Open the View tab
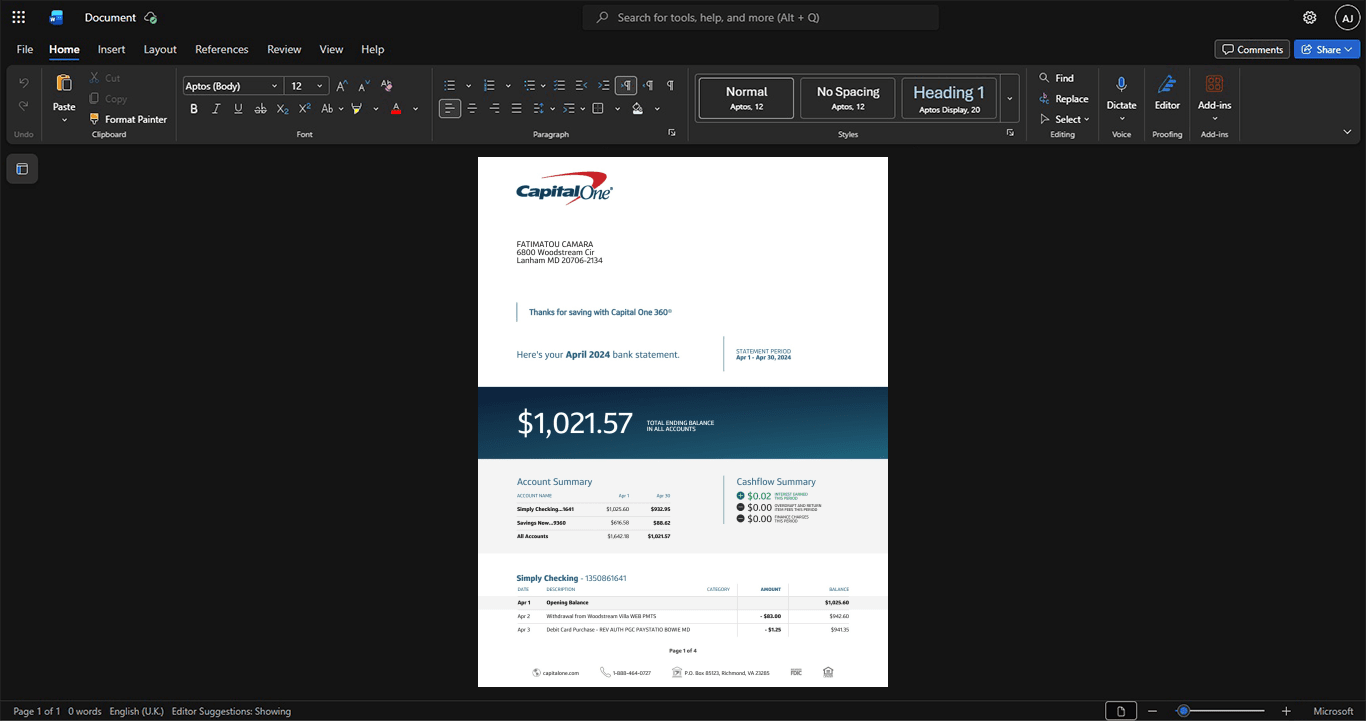Screen dimensions: 1366x721 click(x=331, y=49)
